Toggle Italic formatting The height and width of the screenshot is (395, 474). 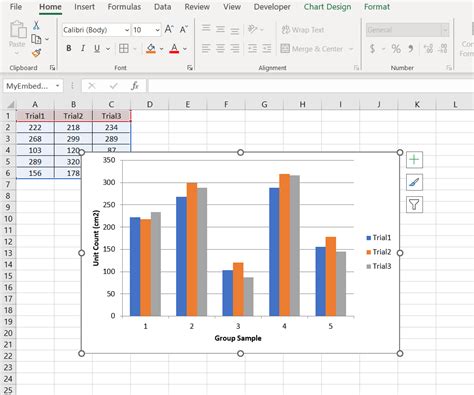click(x=83, y=48)
